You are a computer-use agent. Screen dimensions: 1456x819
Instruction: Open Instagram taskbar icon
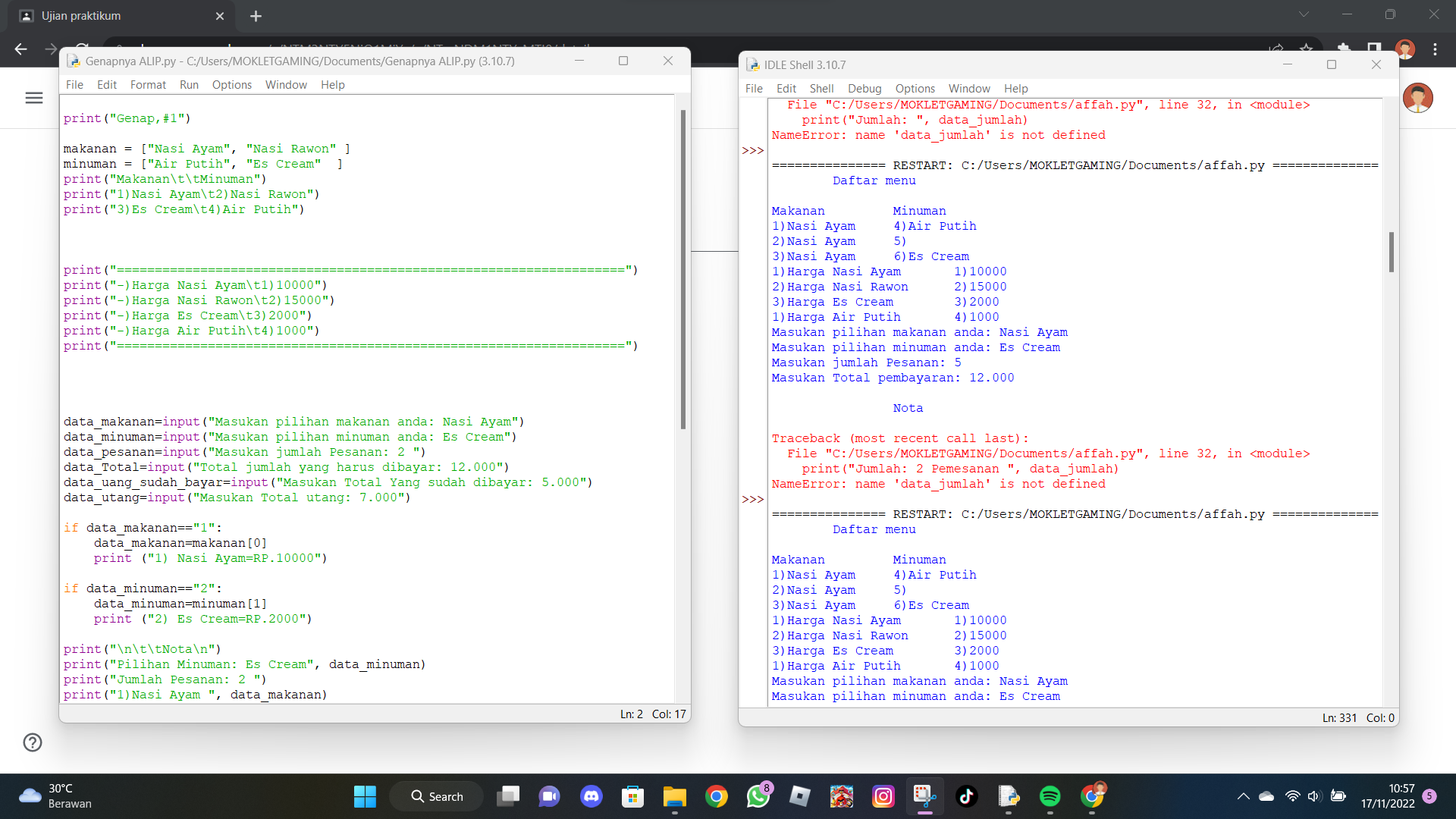[x=883, y=796]
